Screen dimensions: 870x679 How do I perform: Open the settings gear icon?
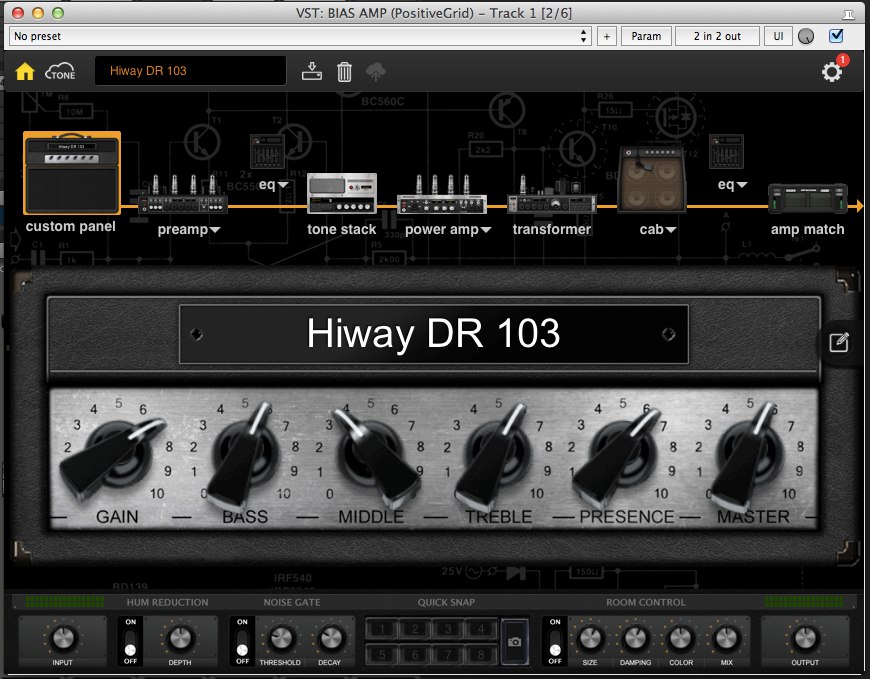832,72
